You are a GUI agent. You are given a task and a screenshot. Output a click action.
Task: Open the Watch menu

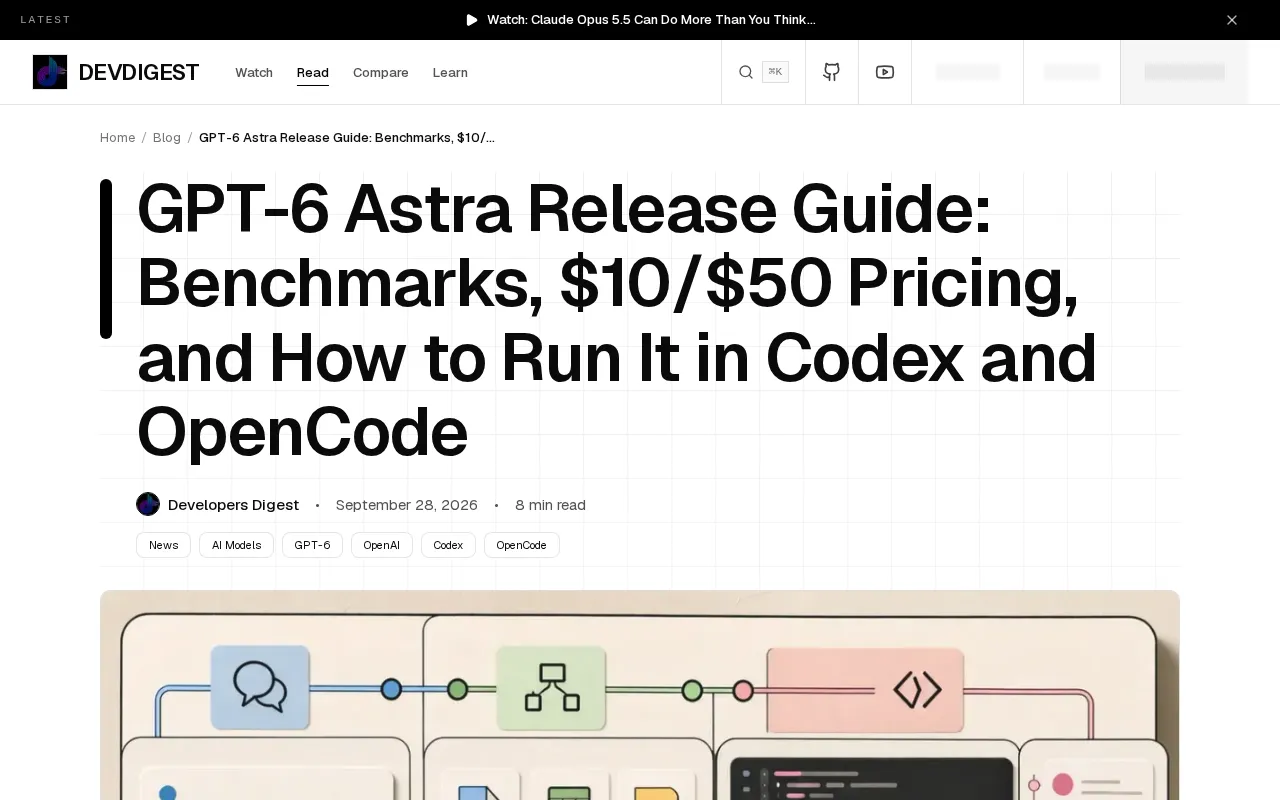[254, 72]
